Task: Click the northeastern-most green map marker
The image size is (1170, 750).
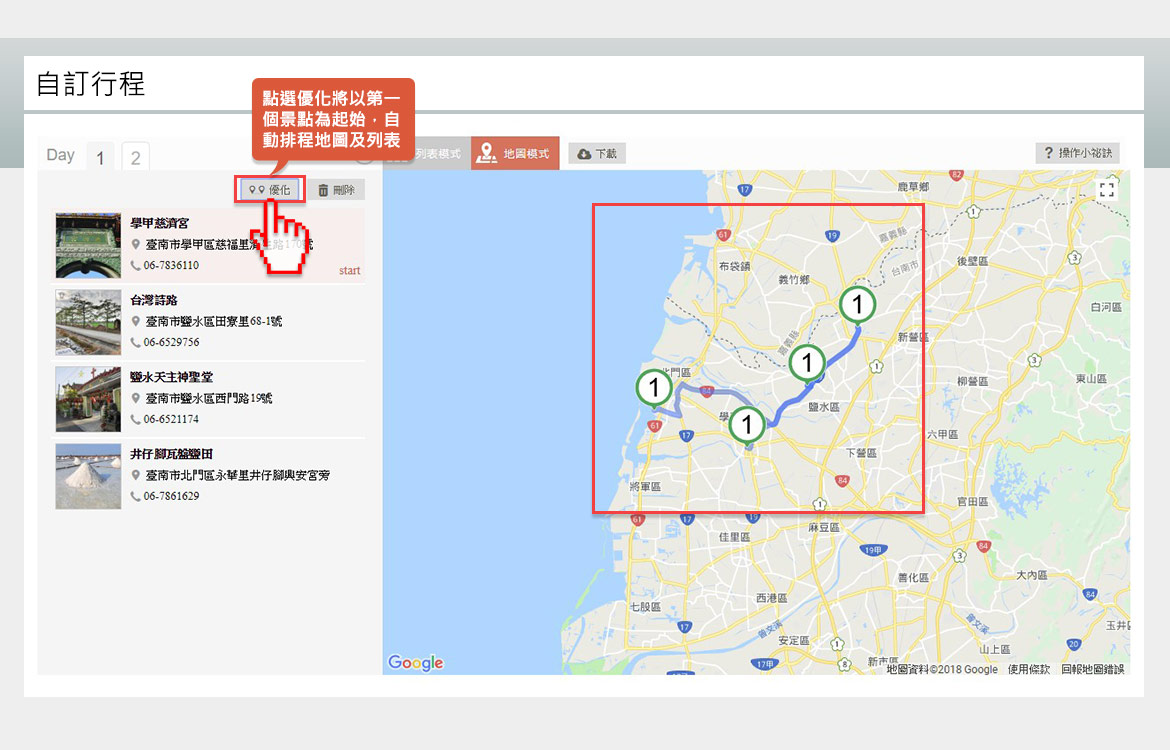Action: tap(857, 305)
